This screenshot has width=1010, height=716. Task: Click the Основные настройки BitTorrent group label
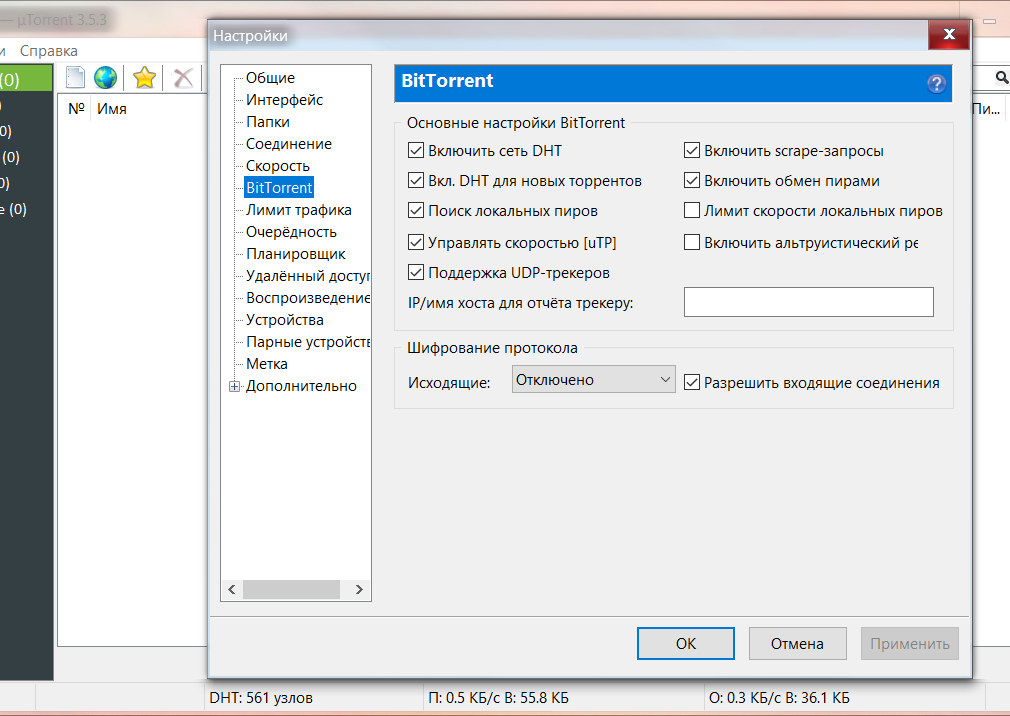[x=516, y=123]
